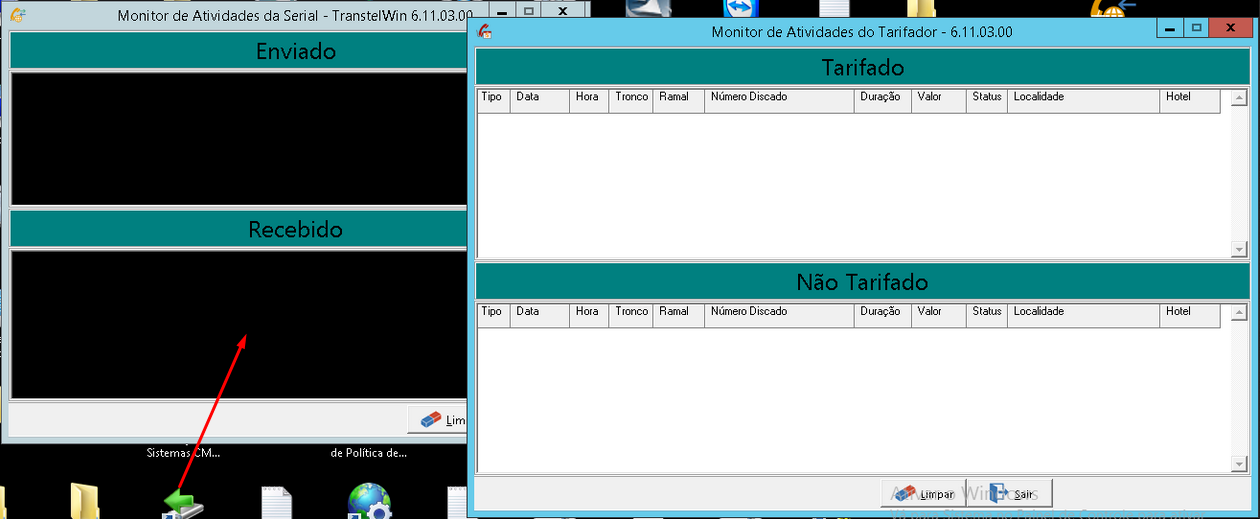Click inside the Enviado black output area

coord(238,139)
